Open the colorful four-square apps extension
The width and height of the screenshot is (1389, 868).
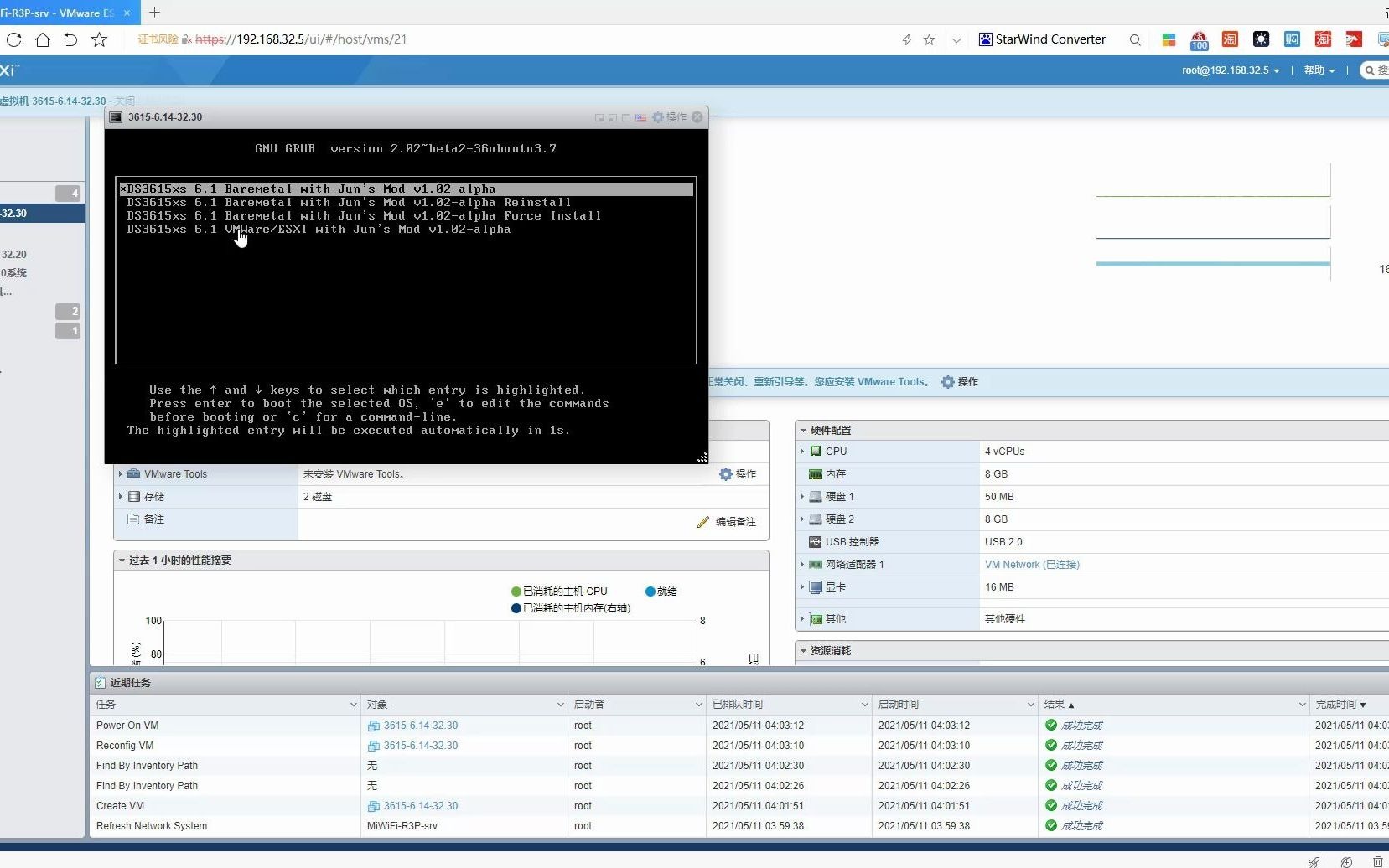tap(1169, 39)
